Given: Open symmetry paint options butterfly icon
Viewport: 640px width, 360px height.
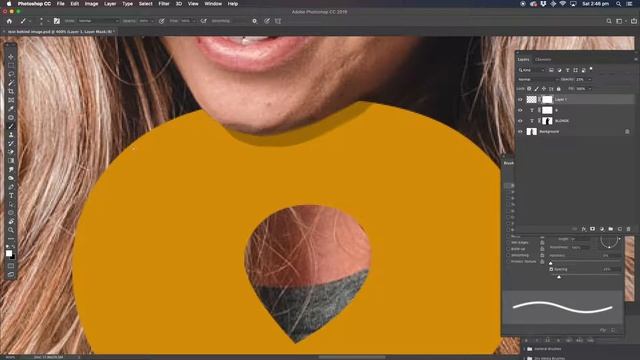Looking at the screenshot, I should click(x=278, y=21).
